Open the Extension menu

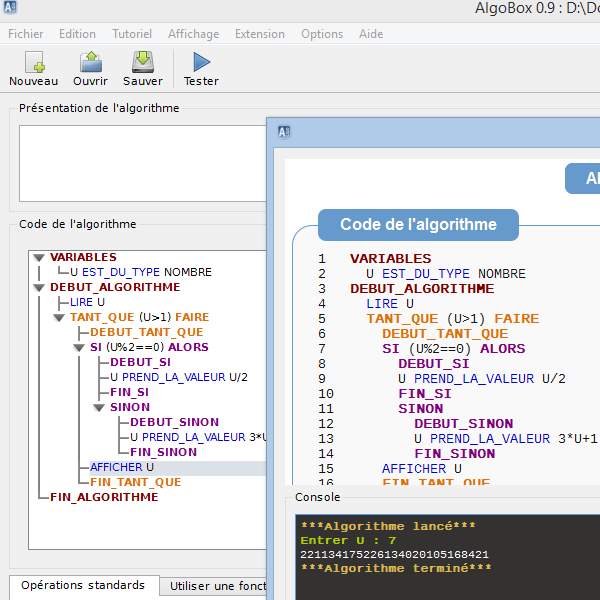(259, 34)
